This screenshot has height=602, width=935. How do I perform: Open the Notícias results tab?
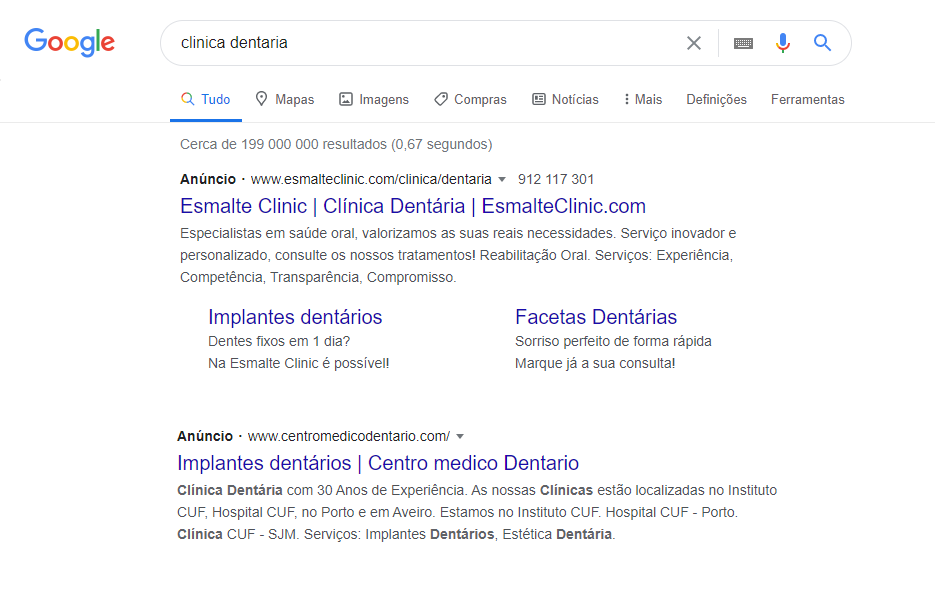pyautogui.click(x=565, y=99)
